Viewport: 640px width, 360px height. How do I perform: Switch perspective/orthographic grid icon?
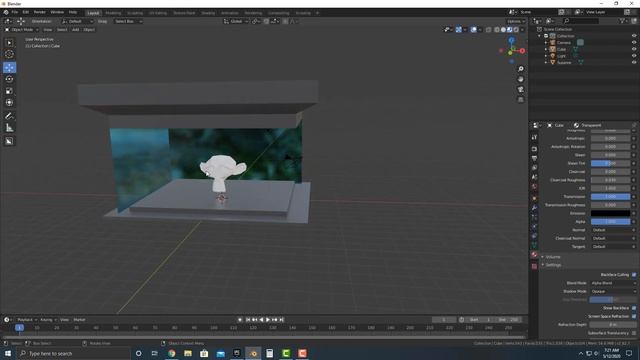pyautogui.click(x=520, y=100)
